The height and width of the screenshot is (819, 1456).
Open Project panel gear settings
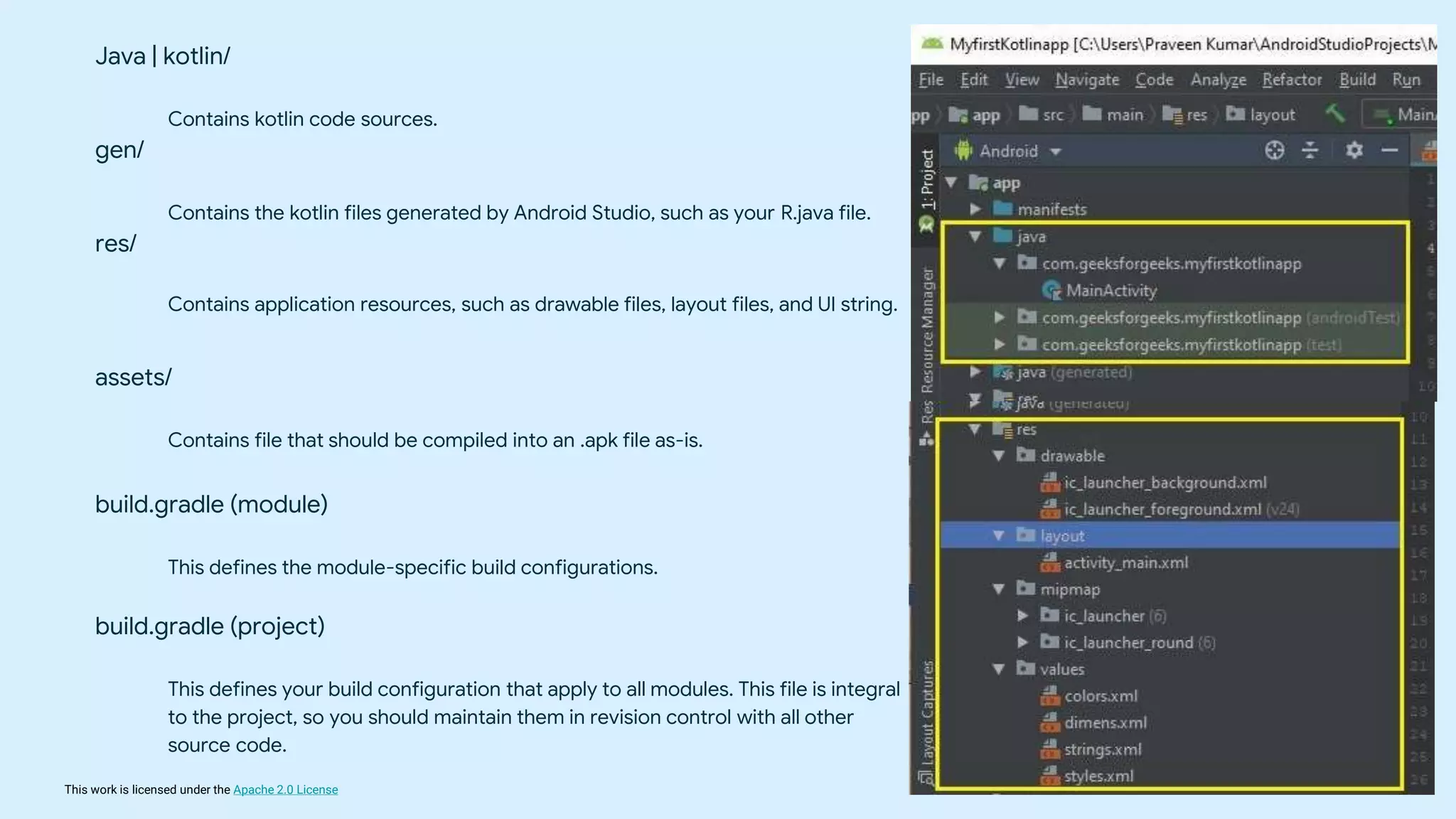(1354, 151)
